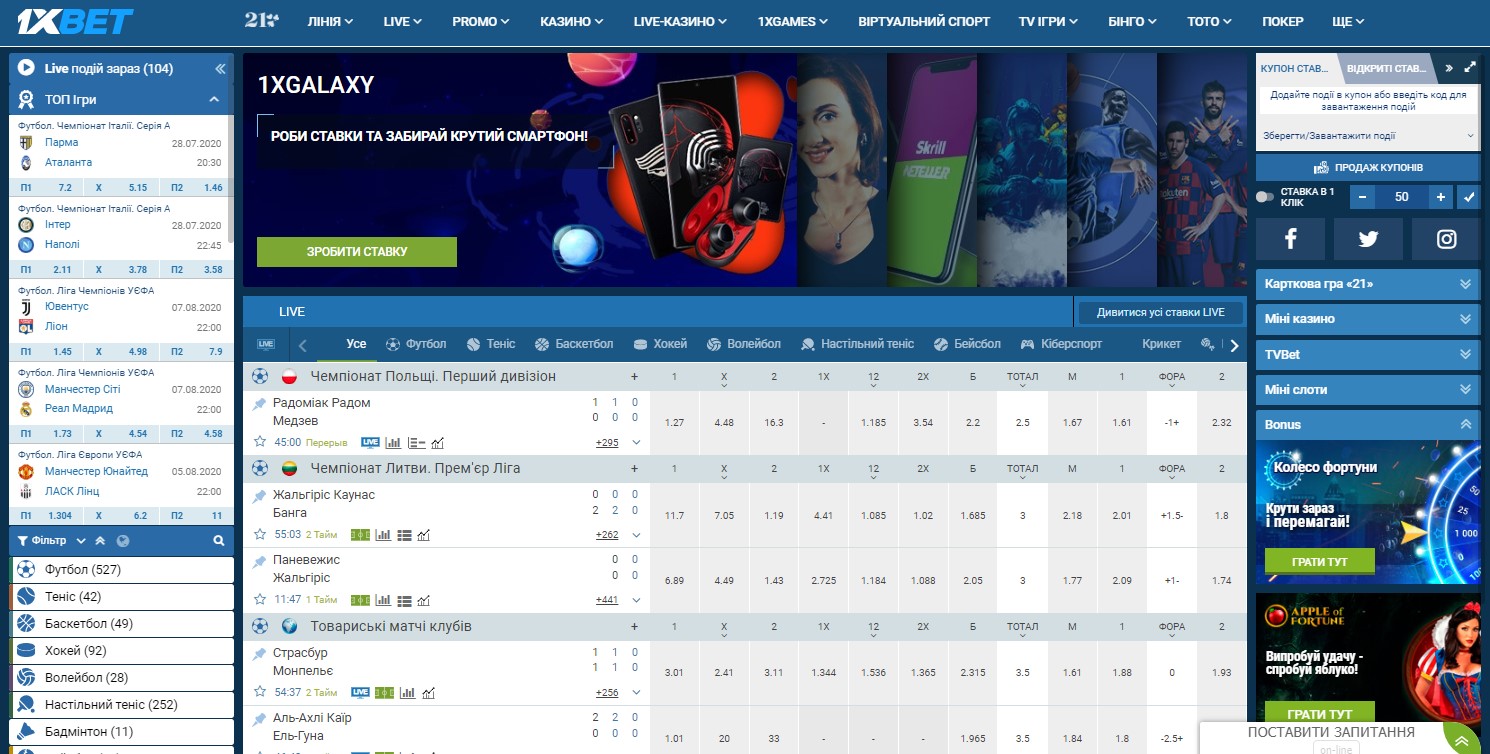This screenshot has height=754, width=1490.
Task: Collapse the ТОП Ігри section
Action: coord(214,100)
